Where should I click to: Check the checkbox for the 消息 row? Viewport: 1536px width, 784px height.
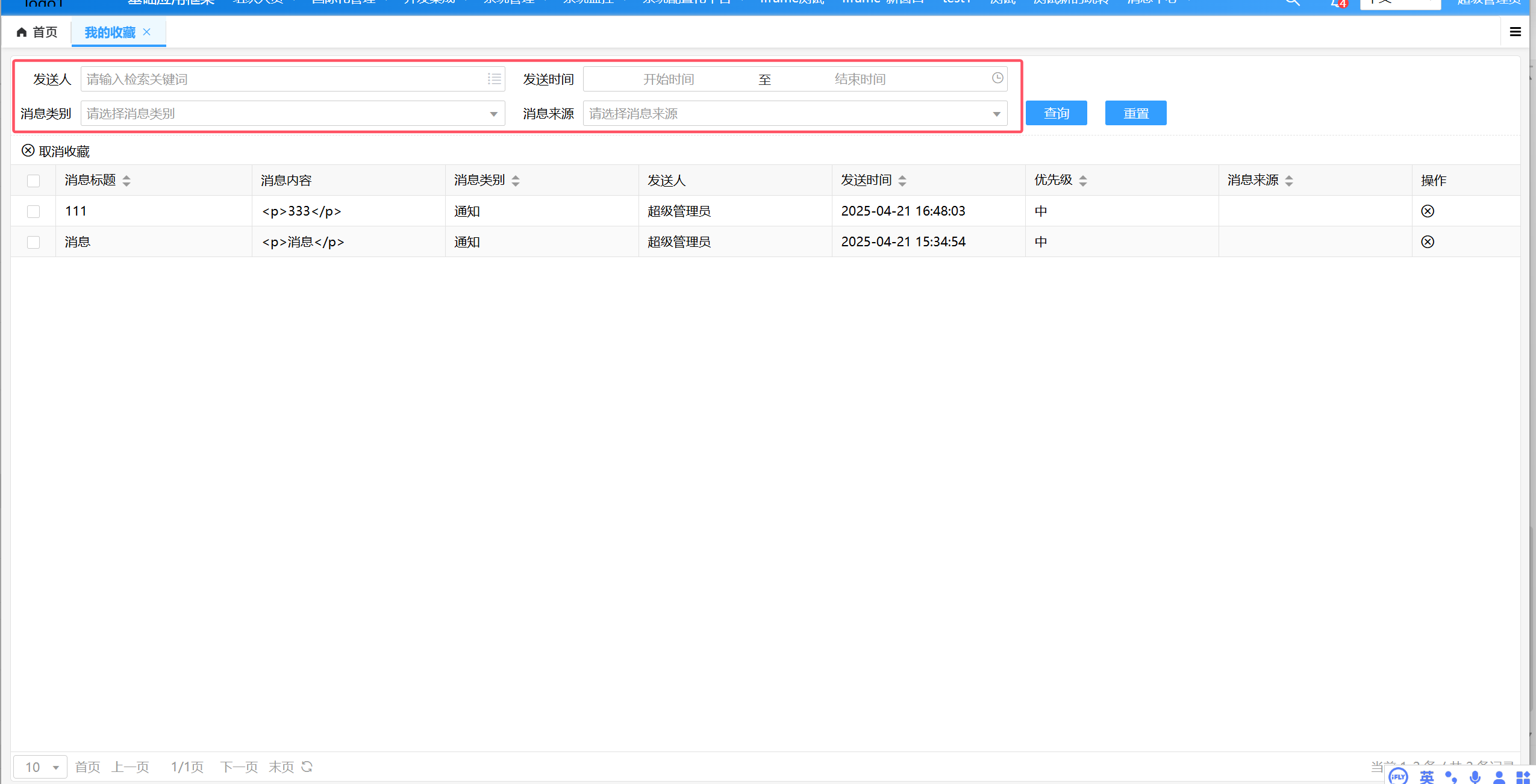pyautogui.click(x=34, y=242)
